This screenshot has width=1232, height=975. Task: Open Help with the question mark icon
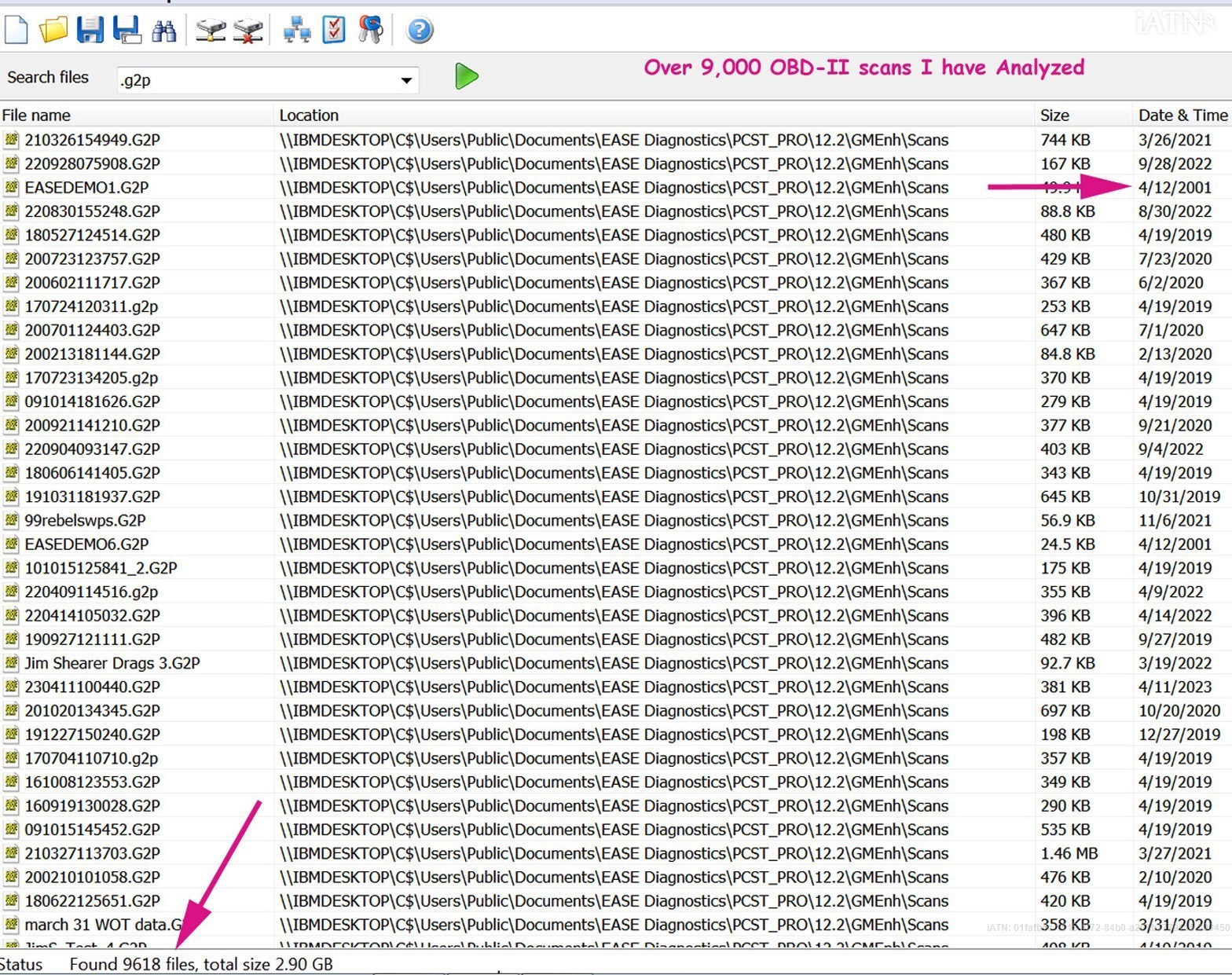(x=420, y=31)
